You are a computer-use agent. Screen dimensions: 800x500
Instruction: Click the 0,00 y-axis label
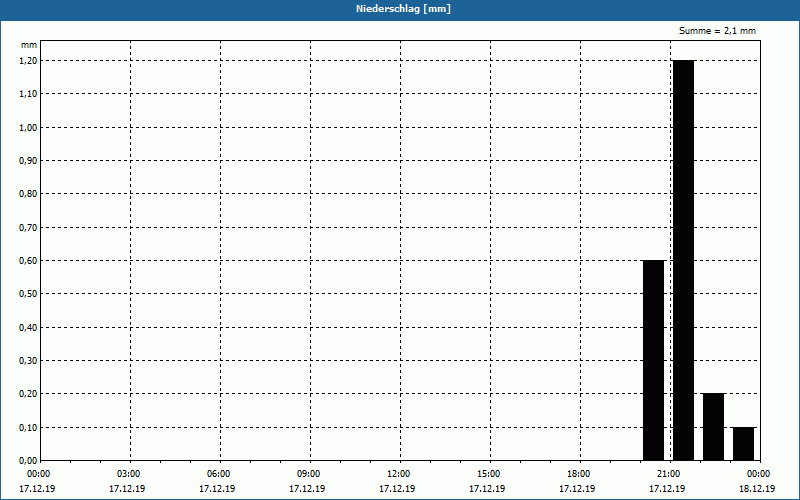[x=28, y=461]
